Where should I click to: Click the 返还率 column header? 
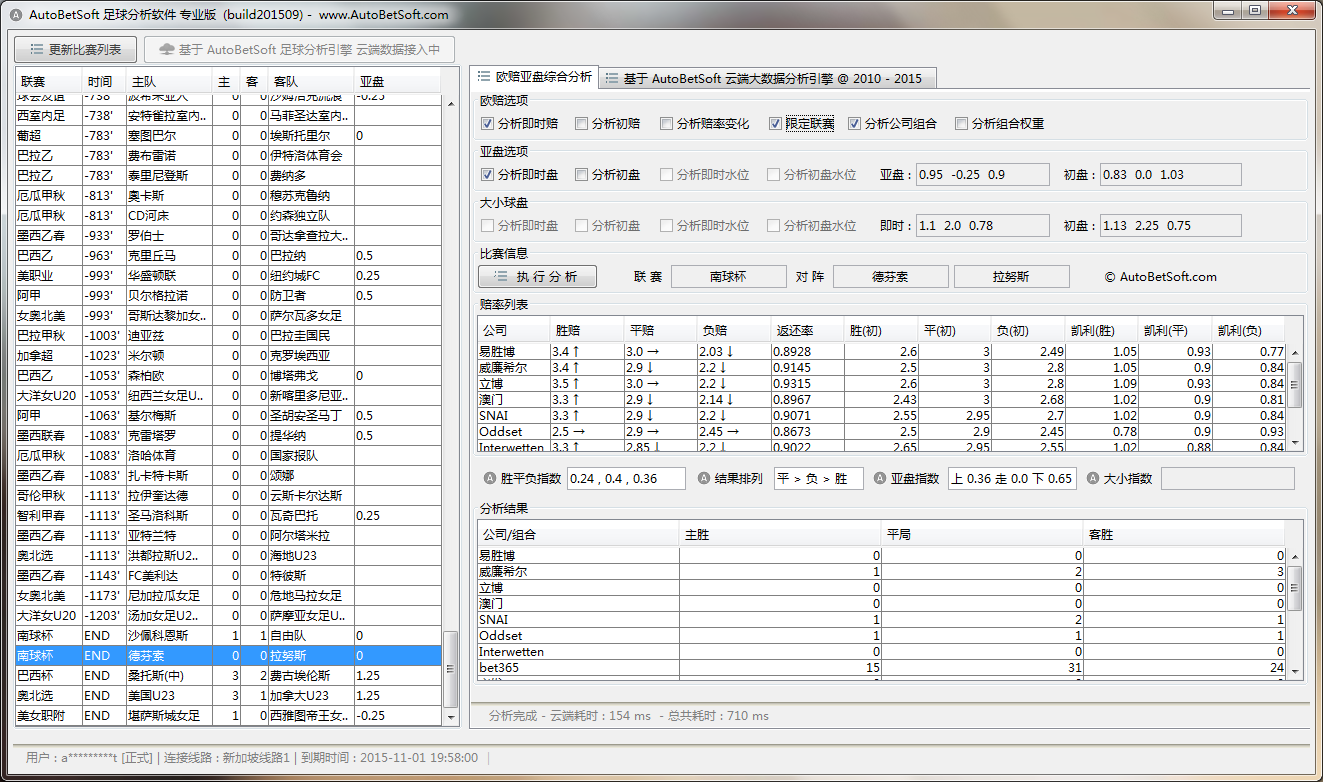coord(808,331)
